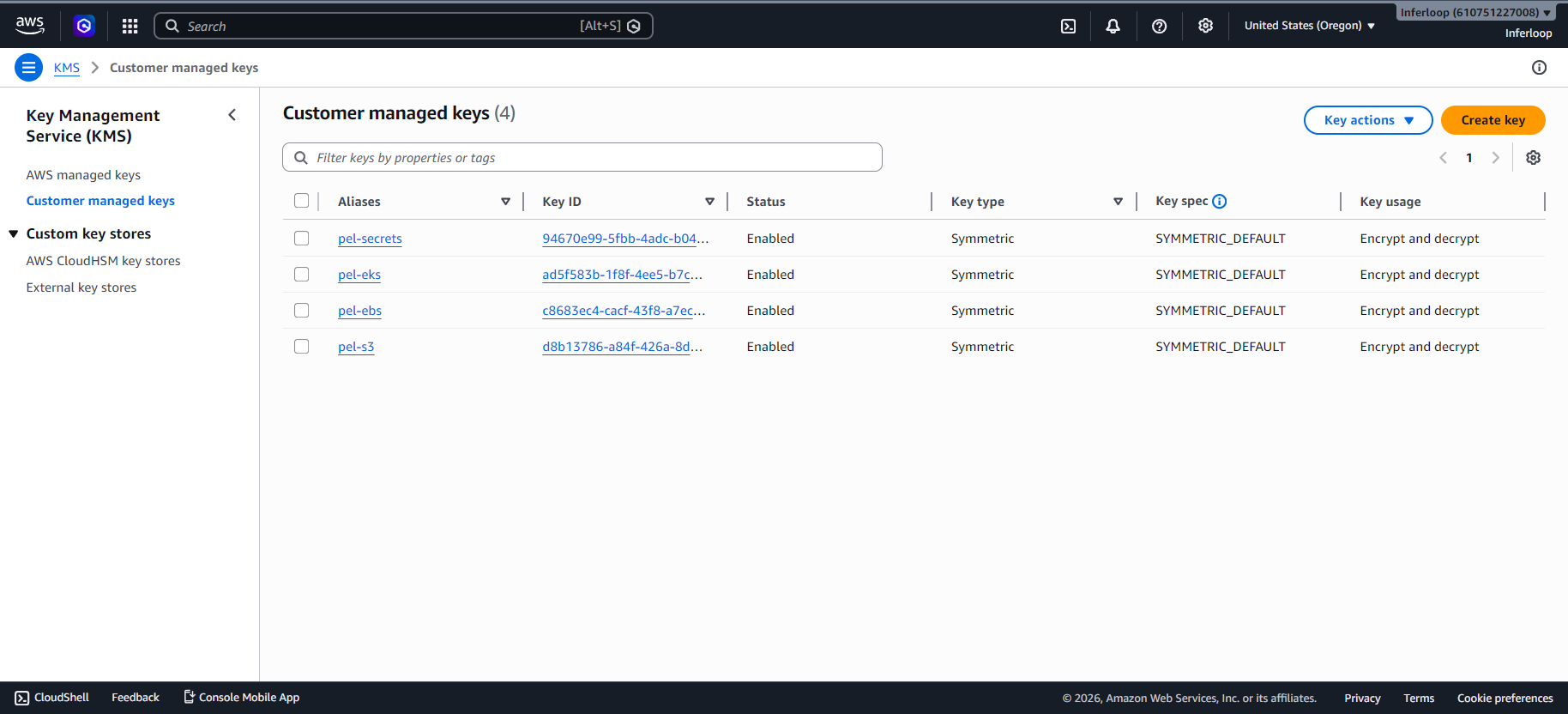Open the pel-secrets alias link

(370, 239)
